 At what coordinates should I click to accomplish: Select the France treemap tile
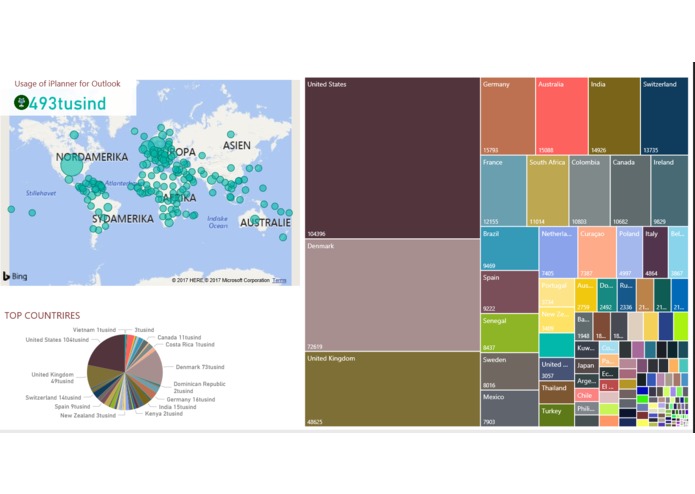504,191
